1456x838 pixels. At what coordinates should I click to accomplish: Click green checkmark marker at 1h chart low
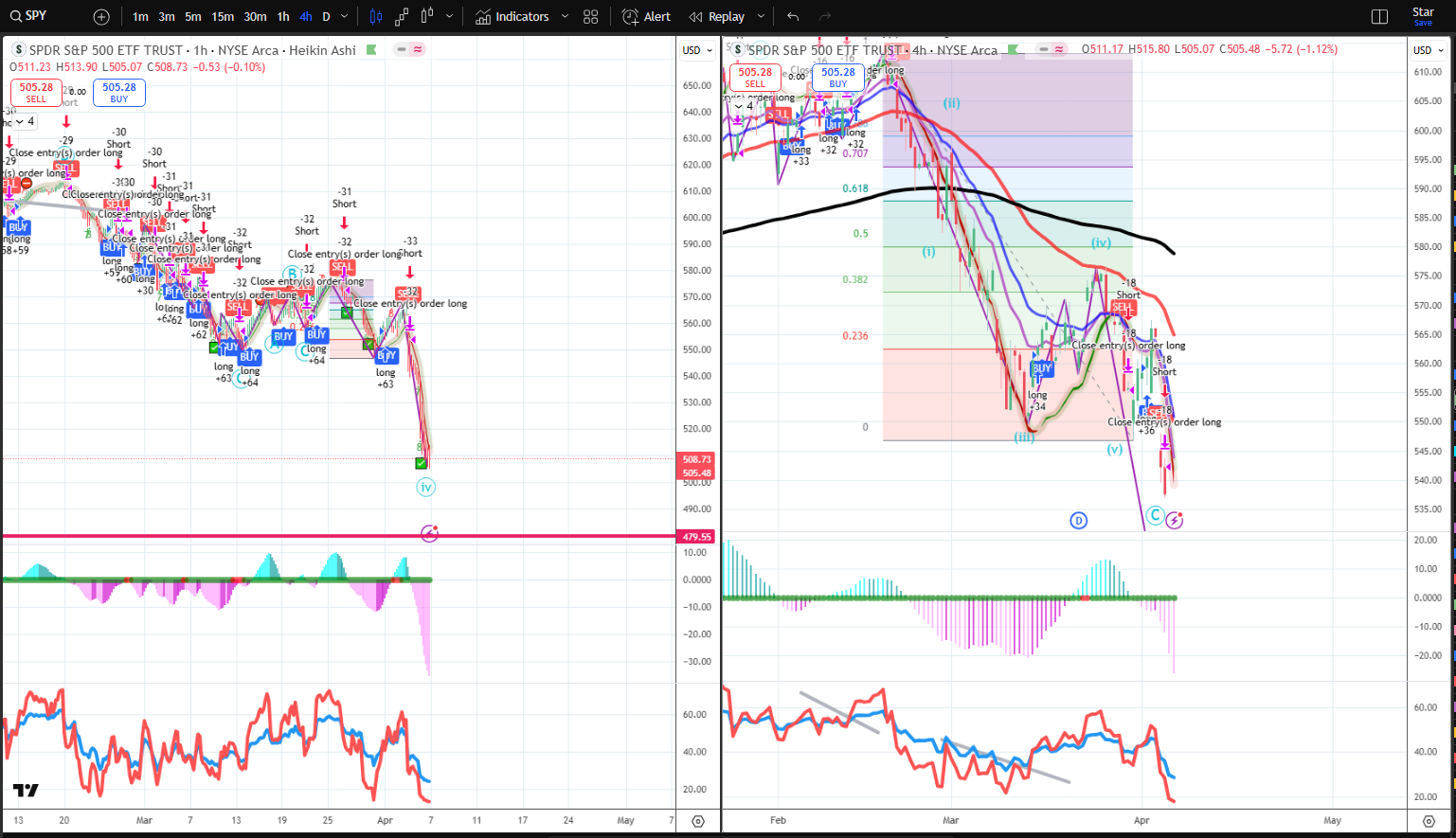(421, 463)
